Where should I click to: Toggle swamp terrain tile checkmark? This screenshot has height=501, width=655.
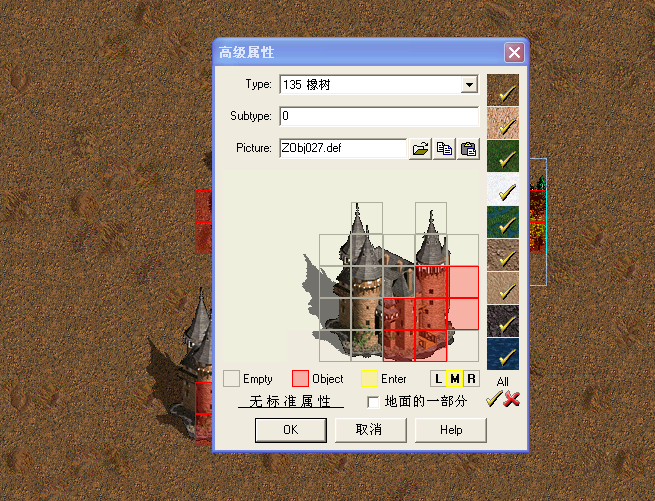tap(503, 222)
